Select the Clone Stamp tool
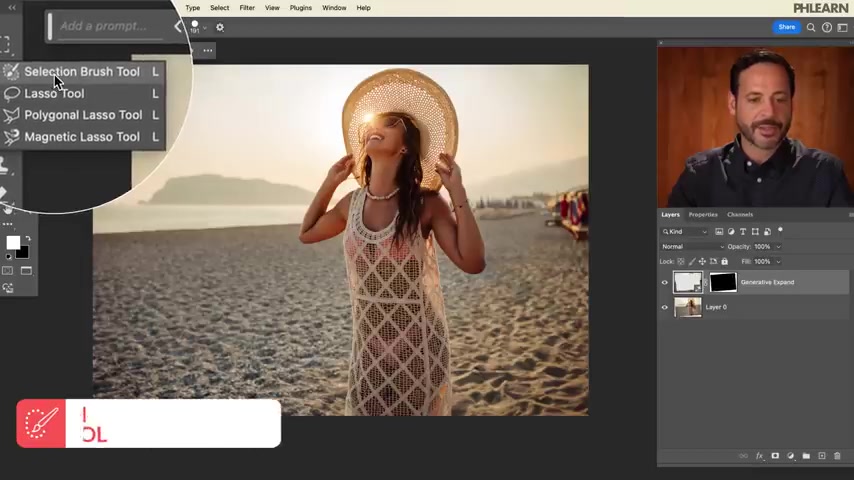This screenshot has width=854, height=480. pyautogui.click(x=4, y=165)
